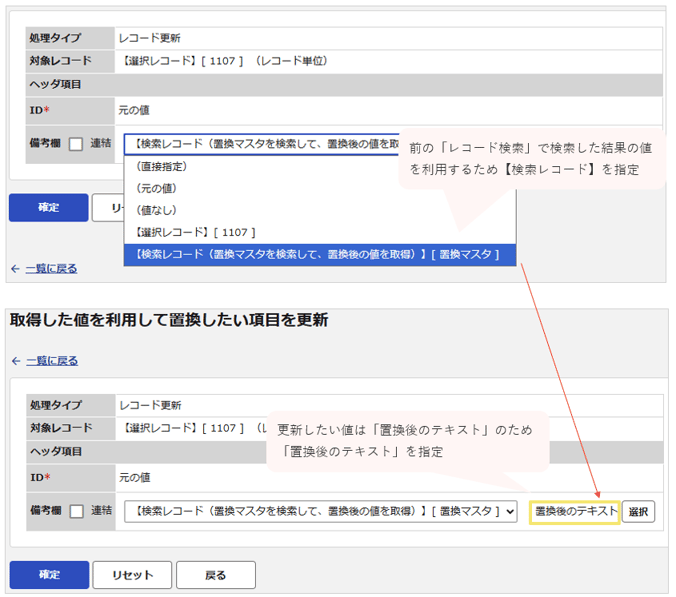Screen dimensions: 676x597
Task: Click the open 備考欄 combo box at top
Action: pos(262,144)
